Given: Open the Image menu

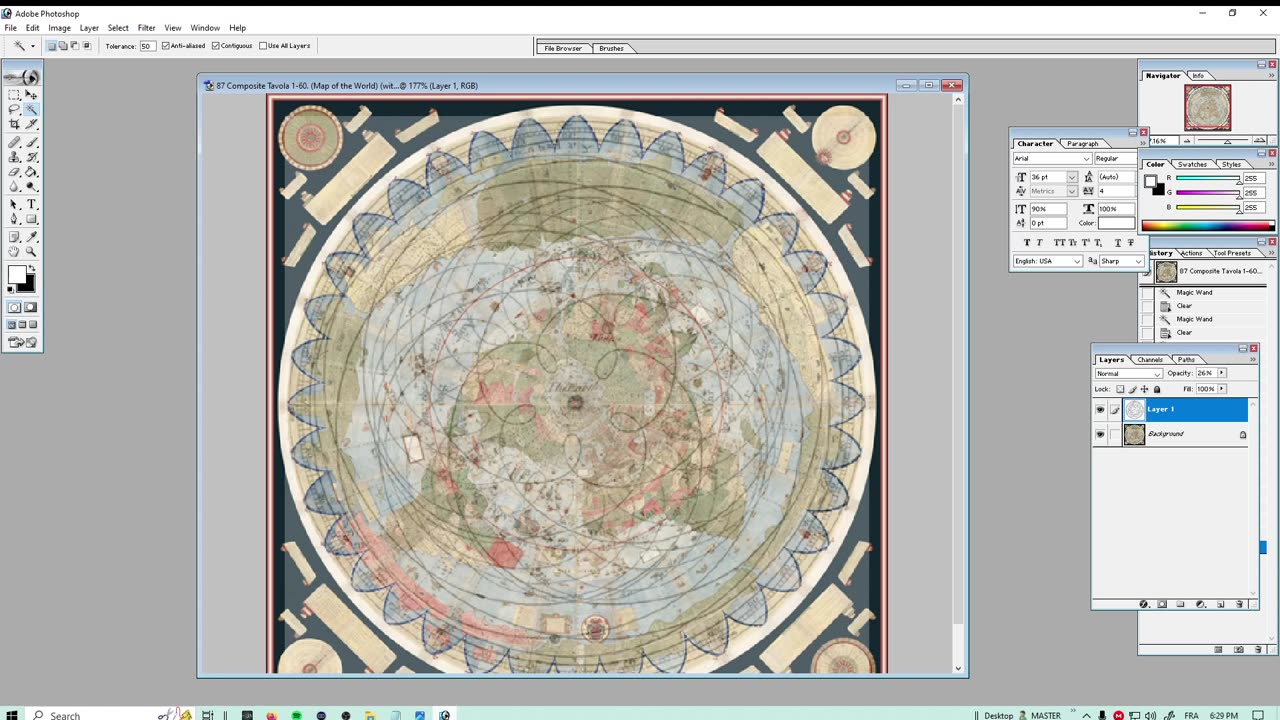Looking at the screenshot, I should (60, 28).
